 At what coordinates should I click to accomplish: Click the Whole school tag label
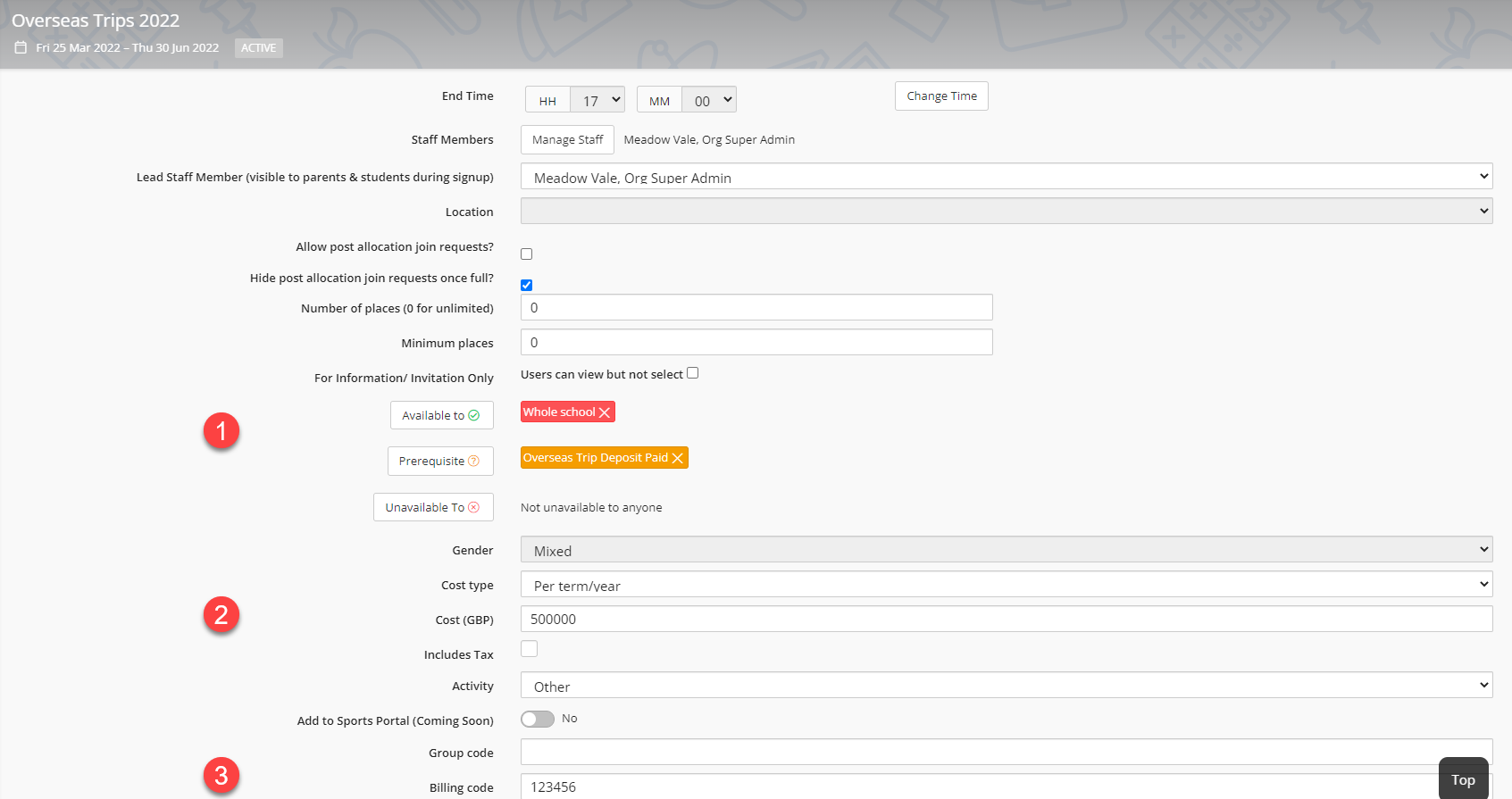point(559,412)
